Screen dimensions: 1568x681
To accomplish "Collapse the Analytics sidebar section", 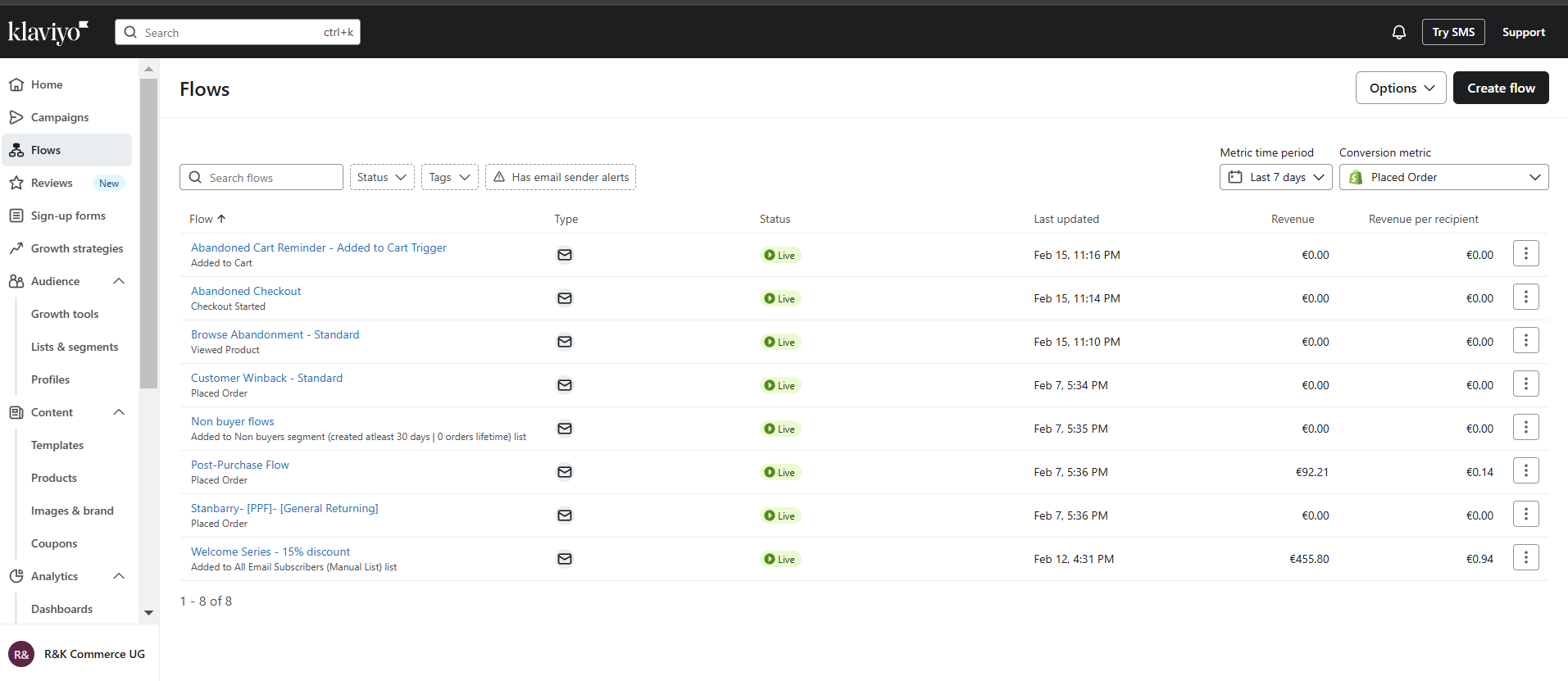I will click(119, 576).
